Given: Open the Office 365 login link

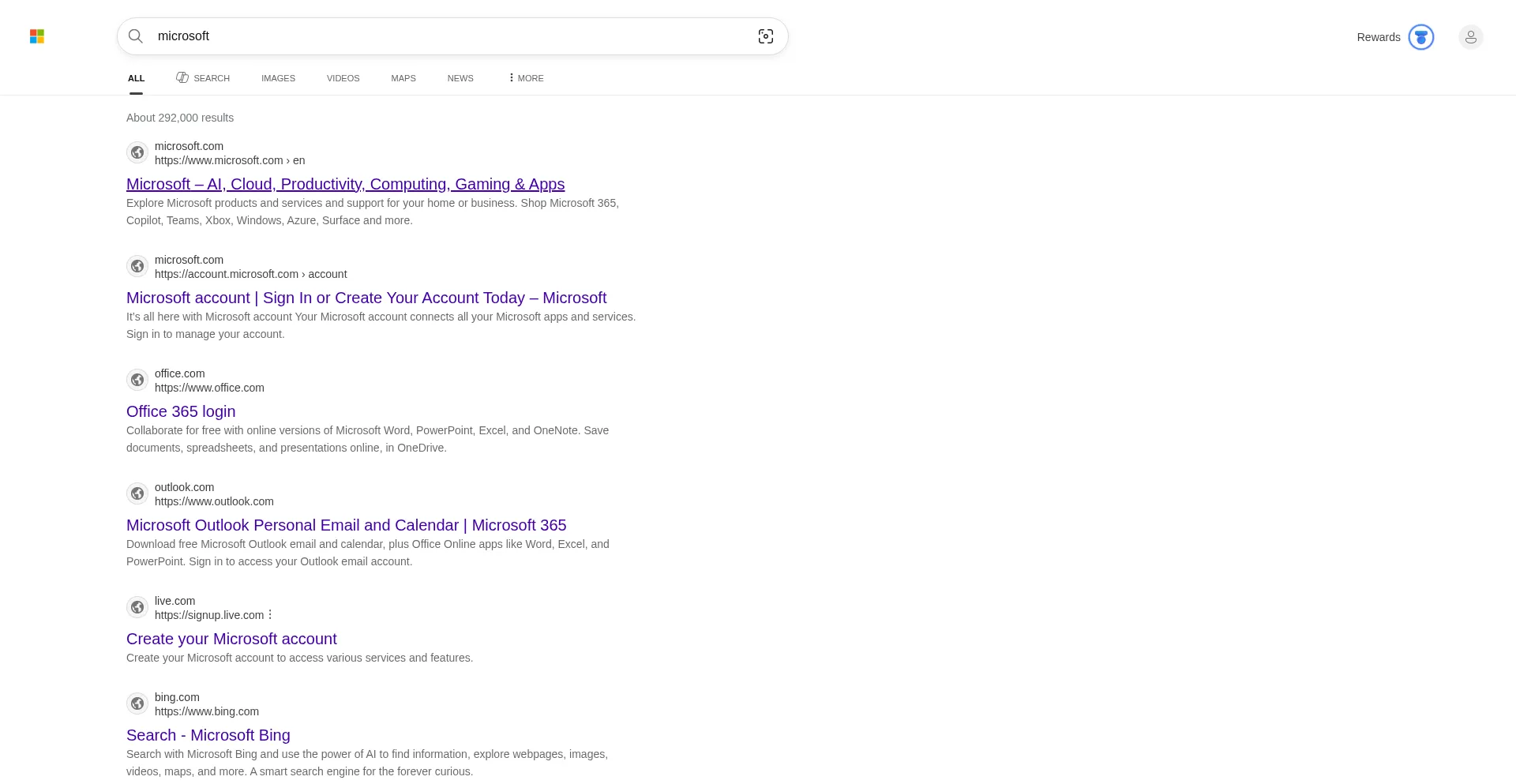Looking at the screenshot, I should (x=181, y=411).
